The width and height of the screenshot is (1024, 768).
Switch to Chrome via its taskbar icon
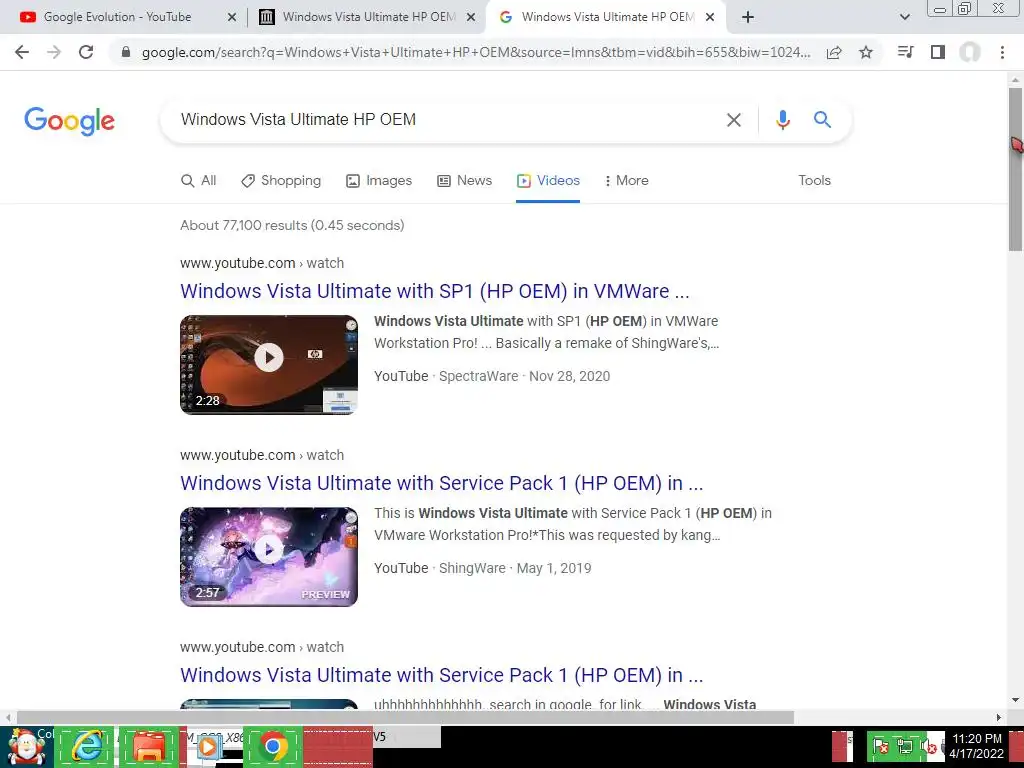[x=273, y=746]
